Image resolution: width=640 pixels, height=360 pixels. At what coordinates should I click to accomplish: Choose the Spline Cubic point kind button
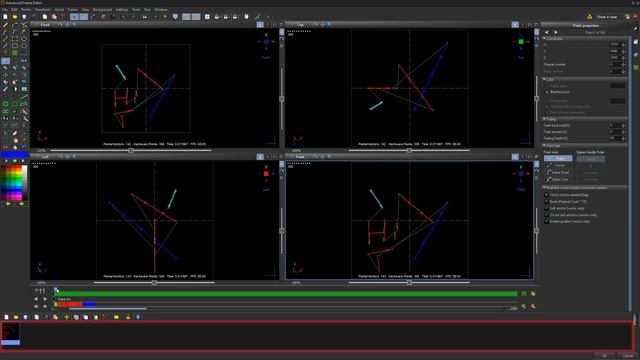coord(558,179)
